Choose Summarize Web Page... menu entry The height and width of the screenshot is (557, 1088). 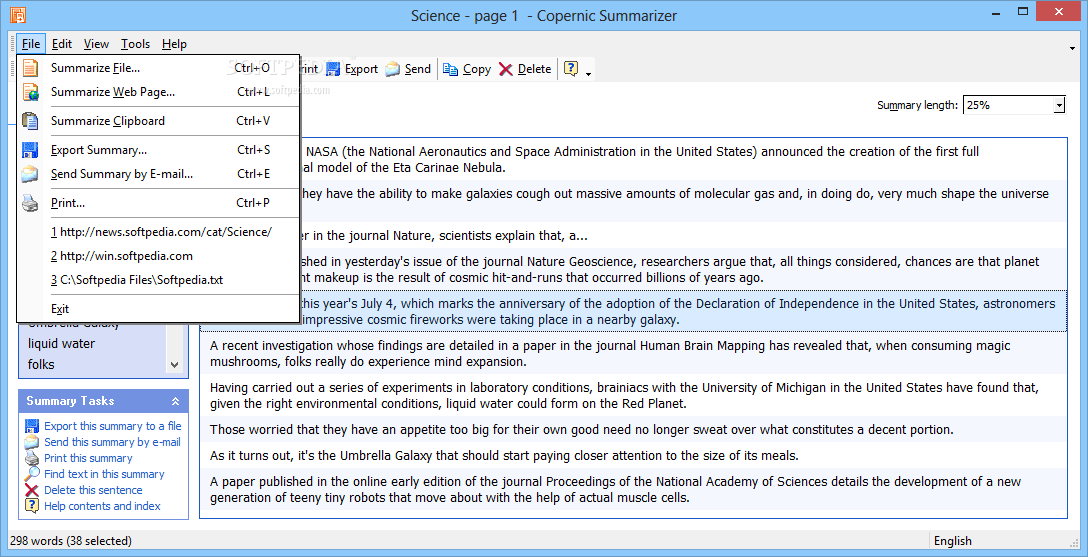[158, 92]
